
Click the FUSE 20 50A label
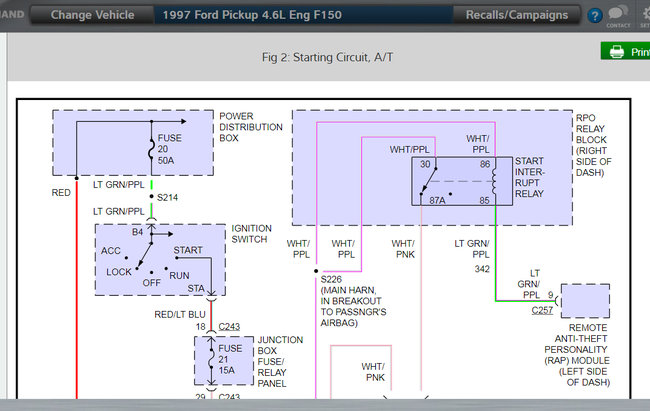point(170,149)
